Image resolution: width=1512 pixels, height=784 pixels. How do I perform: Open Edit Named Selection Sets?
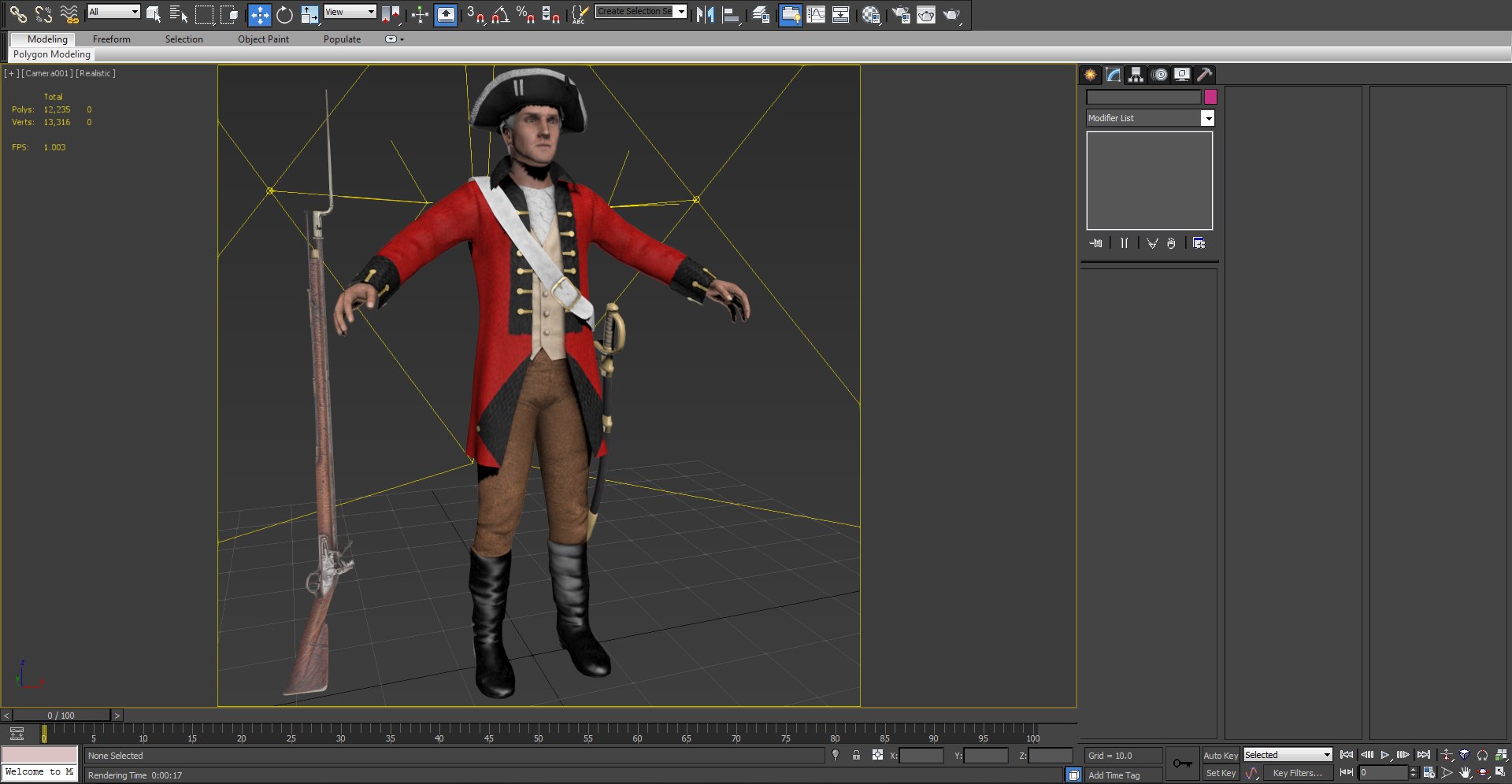tap(580, 13)
